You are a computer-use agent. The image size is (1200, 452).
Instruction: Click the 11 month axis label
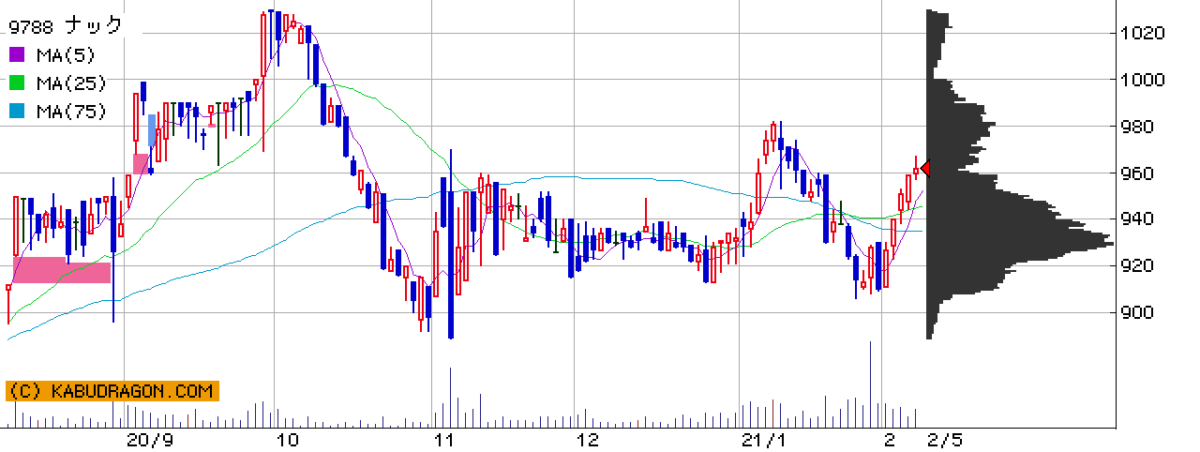pyautogui.click(x=444, y=440)
